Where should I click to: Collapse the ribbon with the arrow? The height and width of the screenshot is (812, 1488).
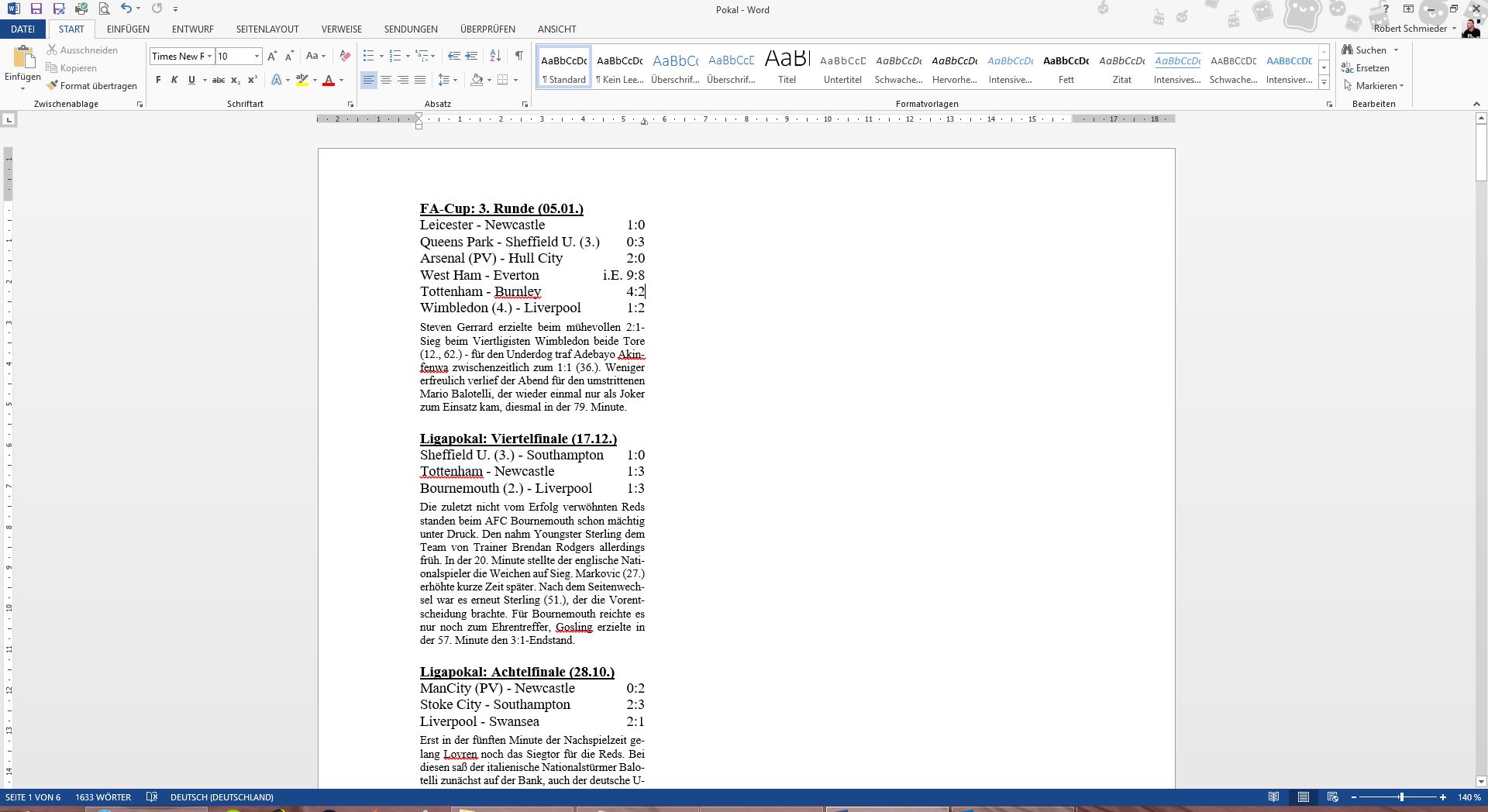pyautogui.click(x=1476, y=104)
